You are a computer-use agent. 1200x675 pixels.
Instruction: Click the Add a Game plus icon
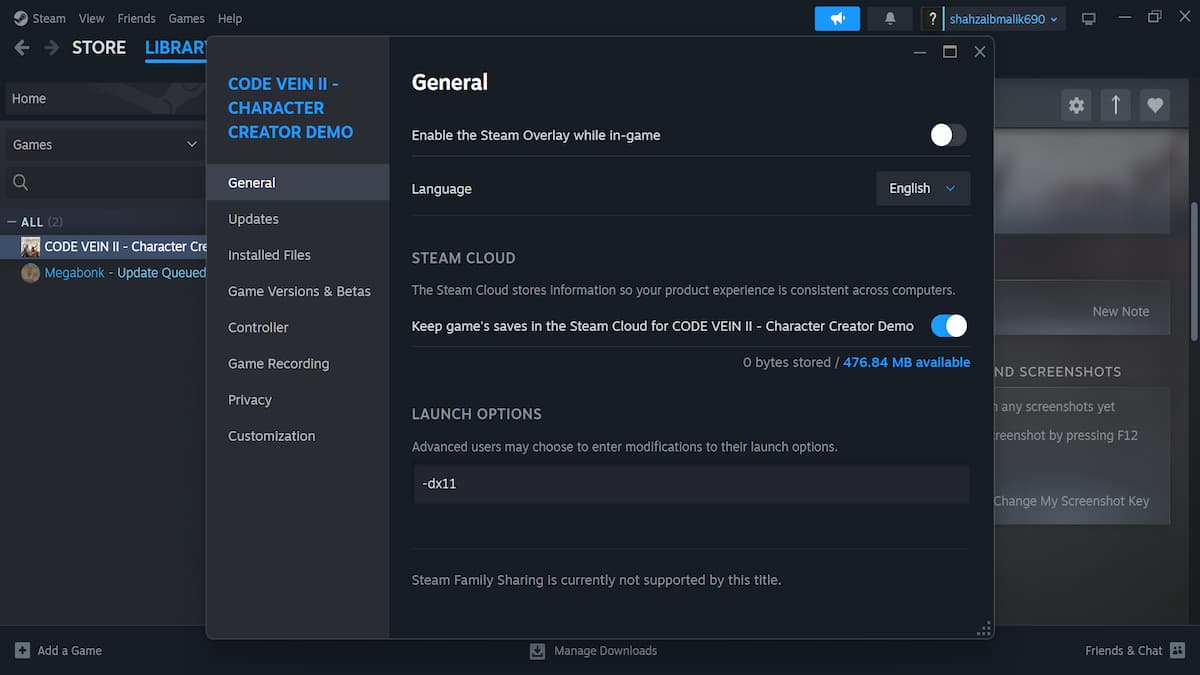pos(22,651)
